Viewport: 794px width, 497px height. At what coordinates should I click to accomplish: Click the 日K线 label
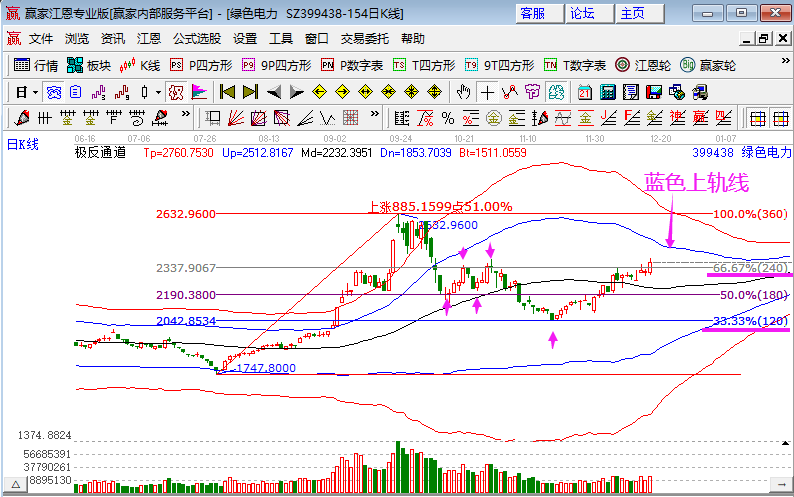click(23, 144)
